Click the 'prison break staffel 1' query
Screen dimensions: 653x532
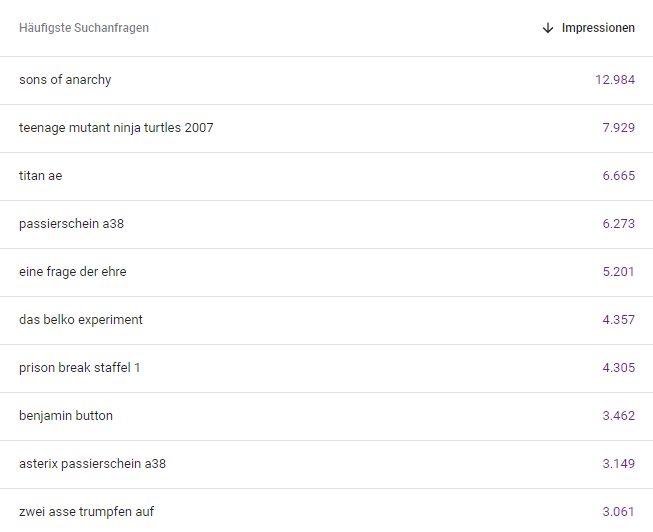80,368
